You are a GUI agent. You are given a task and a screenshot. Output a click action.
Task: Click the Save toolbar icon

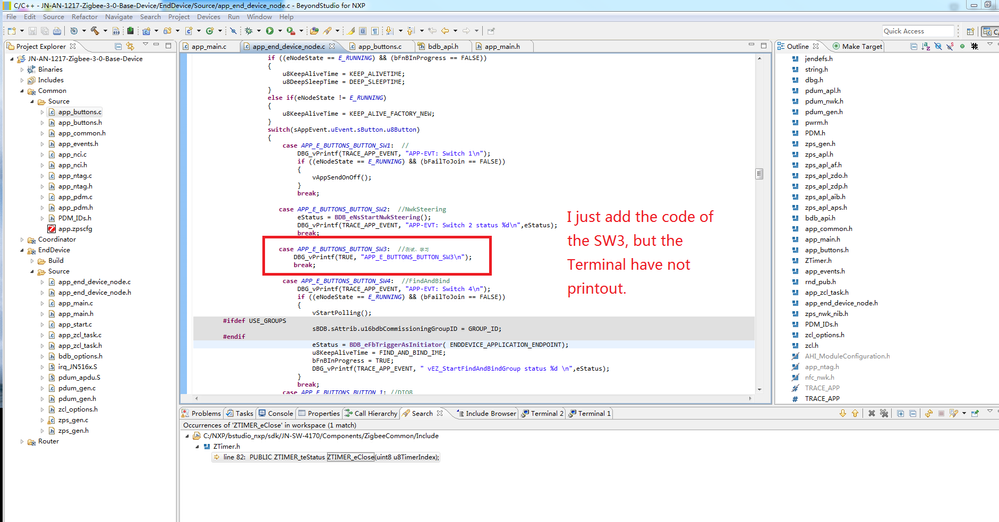pyautogui.click(x=32, y=31)
